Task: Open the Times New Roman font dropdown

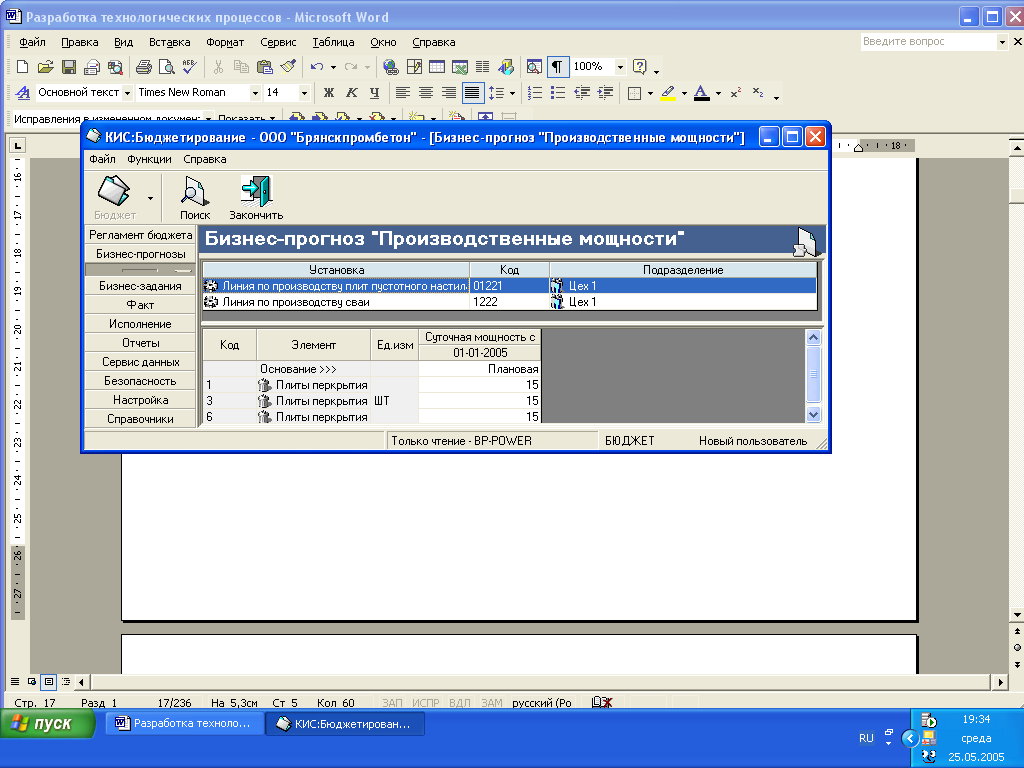Action: (255, 93)
